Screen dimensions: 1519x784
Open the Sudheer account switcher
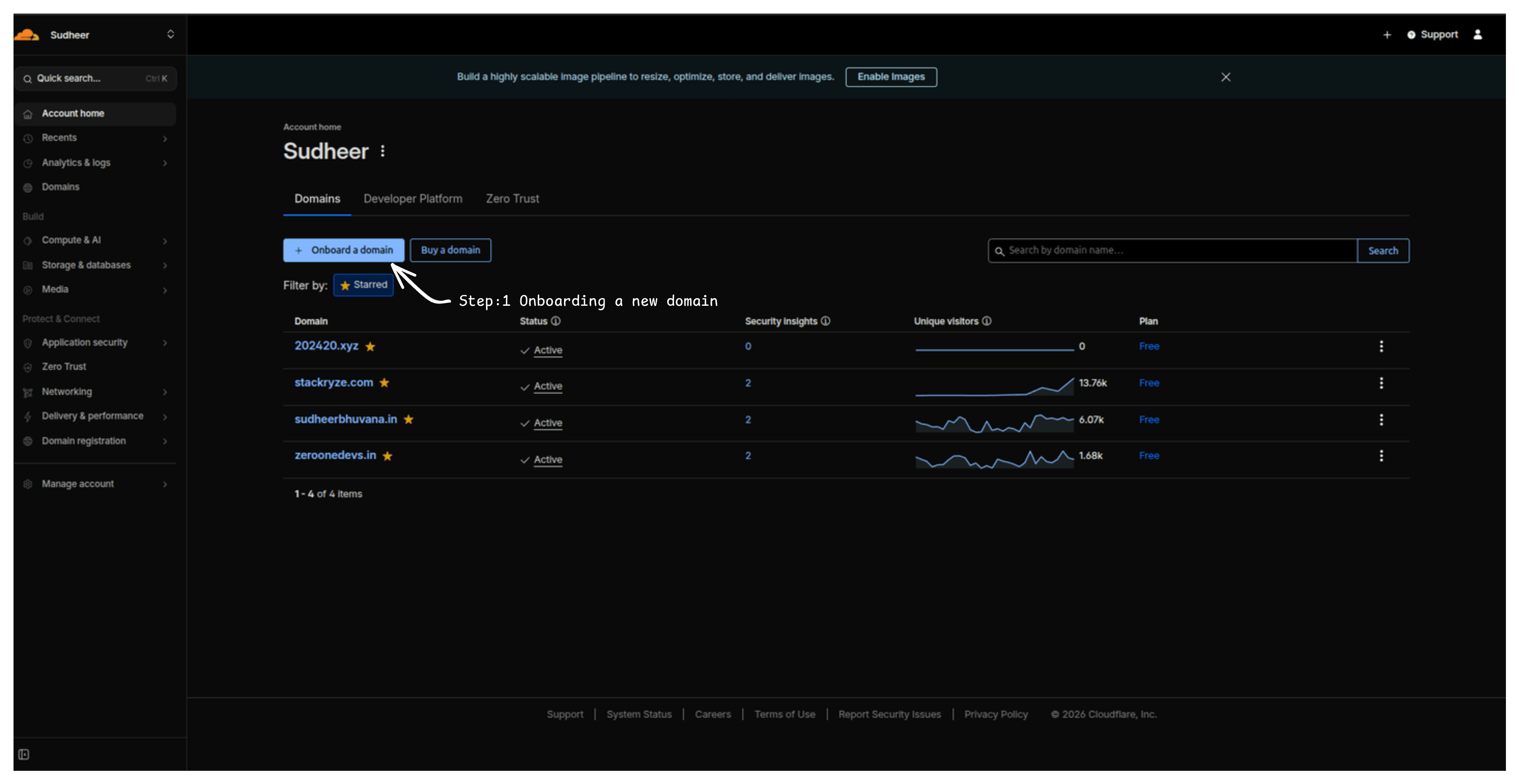click(x=170, y=34)
